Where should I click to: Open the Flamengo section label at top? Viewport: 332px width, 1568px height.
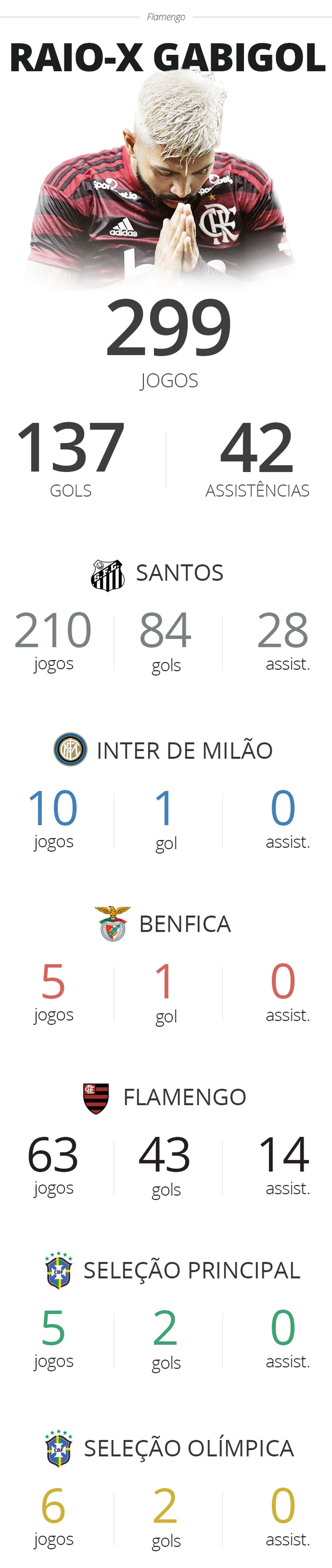[x=166, y=17]
